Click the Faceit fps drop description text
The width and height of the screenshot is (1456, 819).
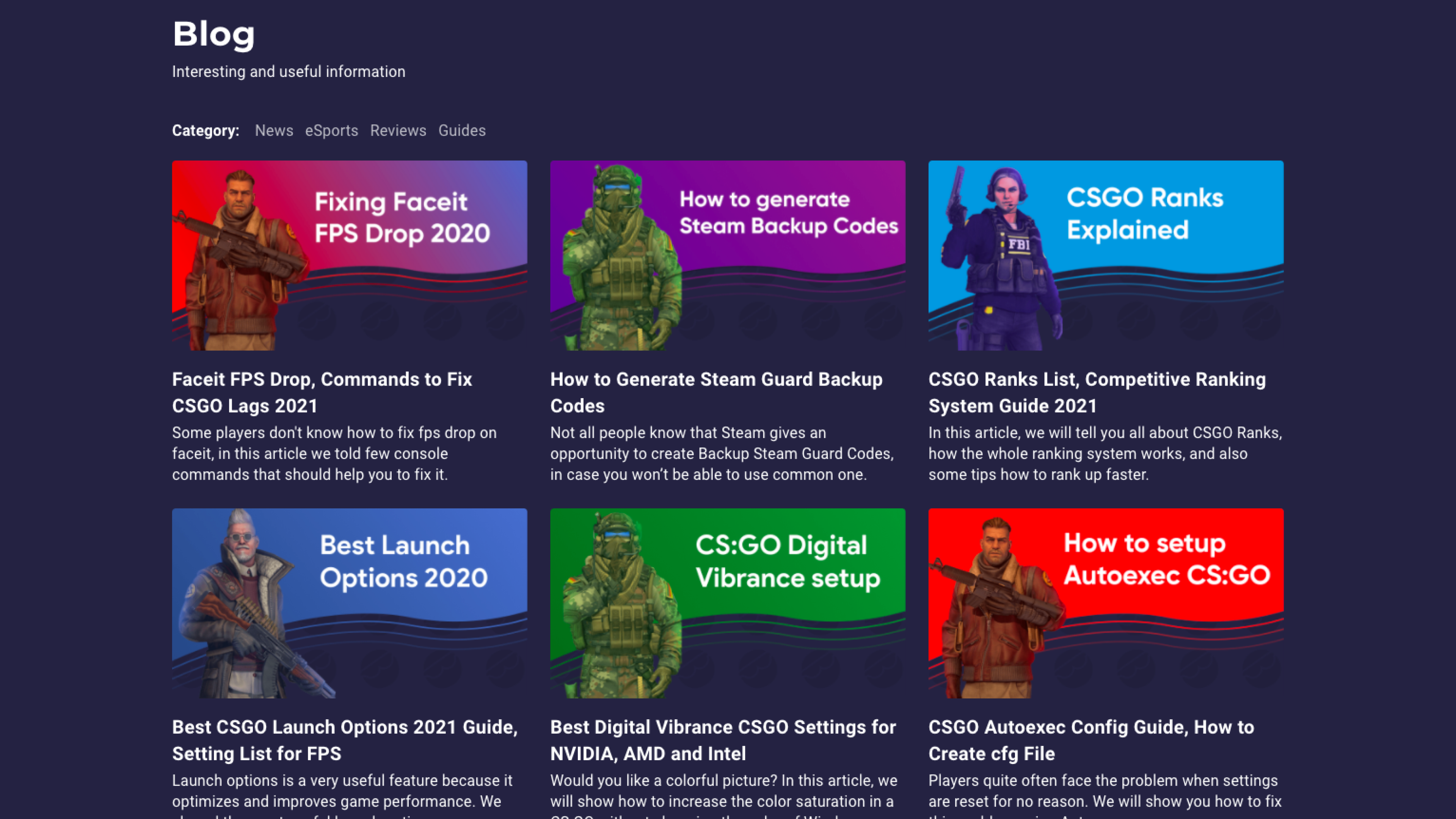coord(334,453)
